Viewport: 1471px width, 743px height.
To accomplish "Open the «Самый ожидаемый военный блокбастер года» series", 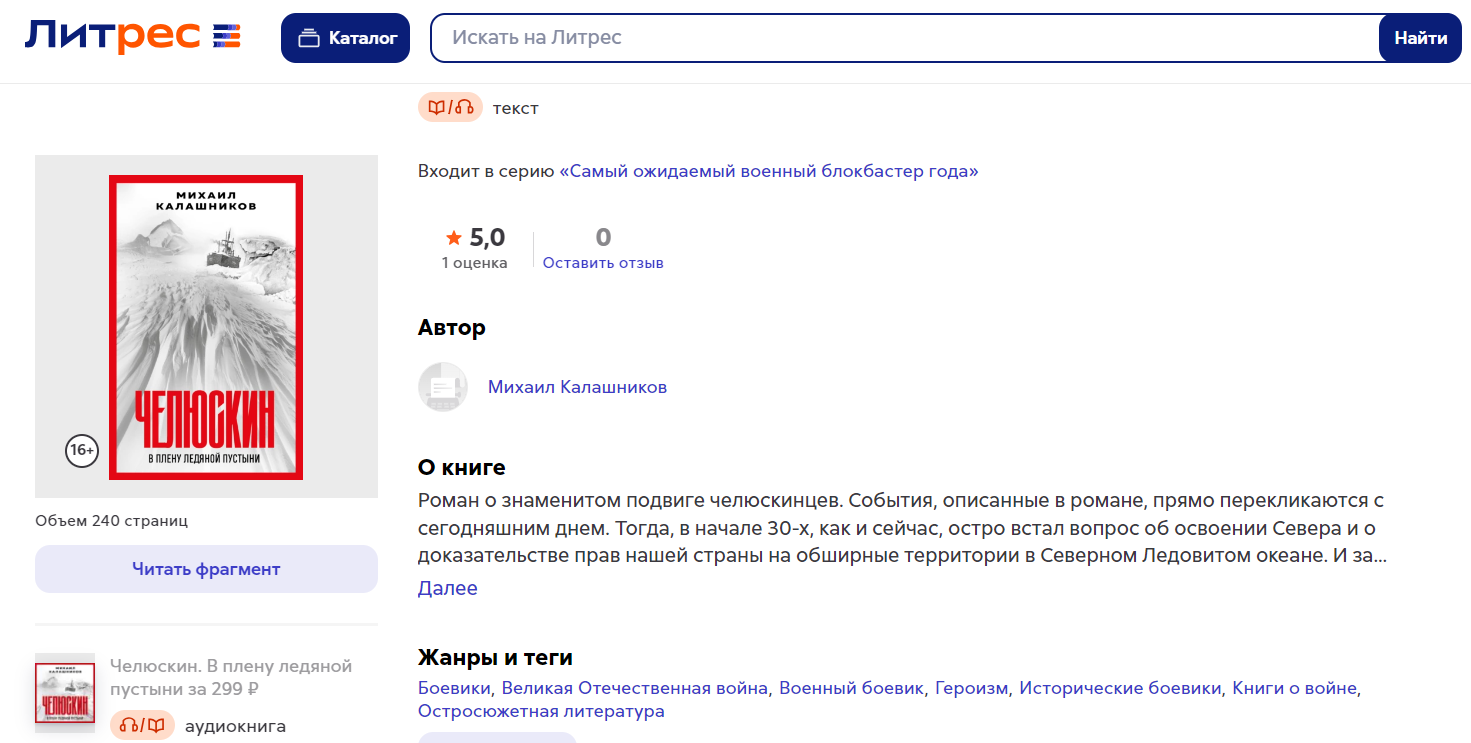I will [768, 171].
